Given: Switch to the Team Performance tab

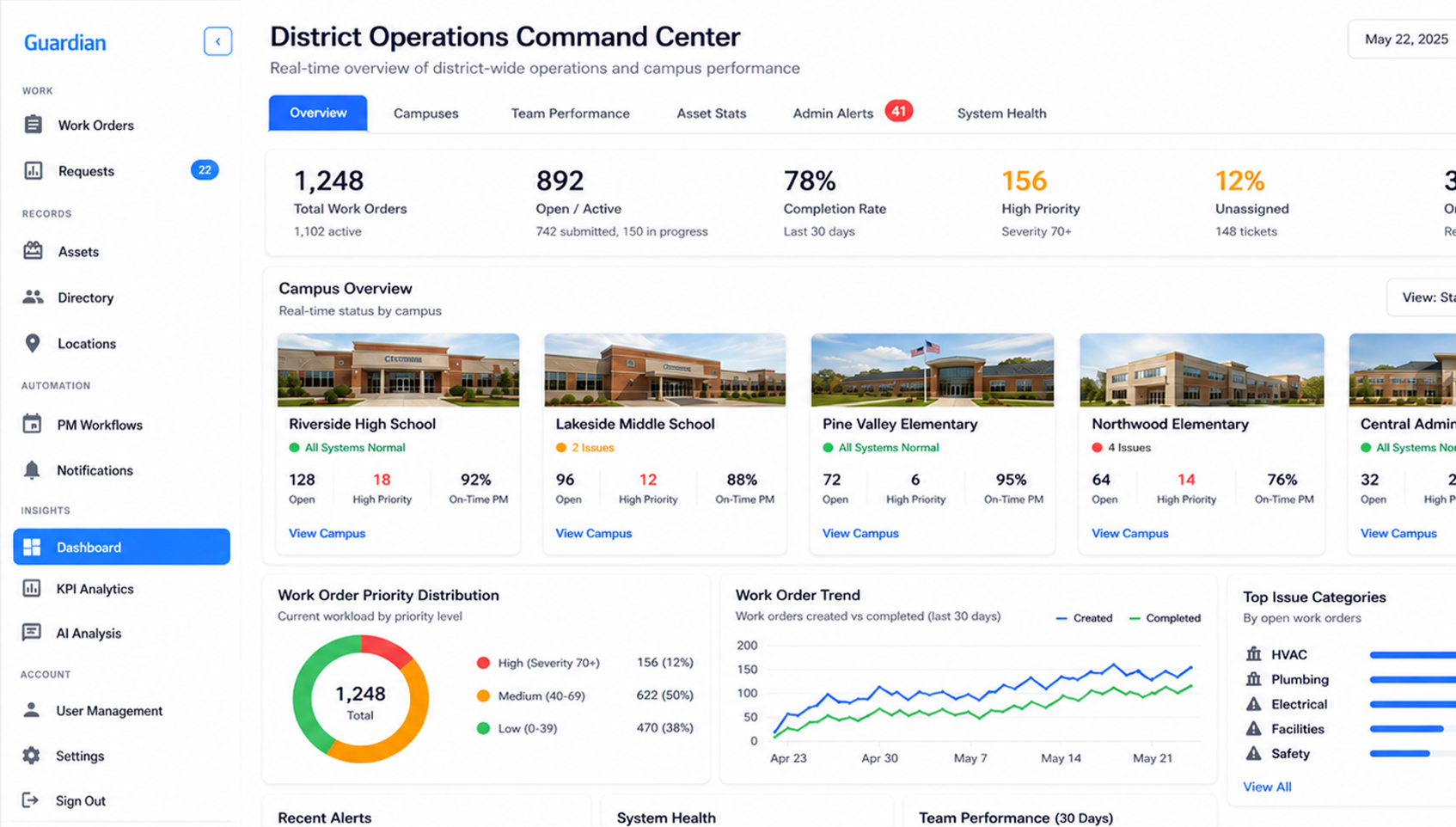Looking at the screenshot, I should [570, 113].
